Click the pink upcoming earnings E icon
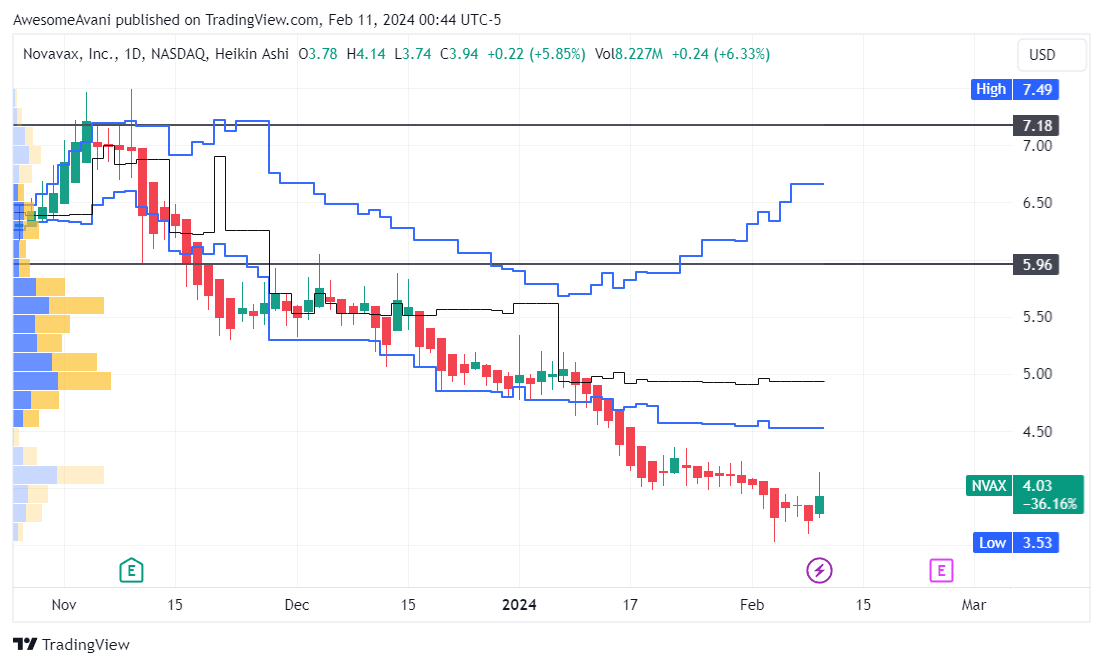 pos(941,570)
